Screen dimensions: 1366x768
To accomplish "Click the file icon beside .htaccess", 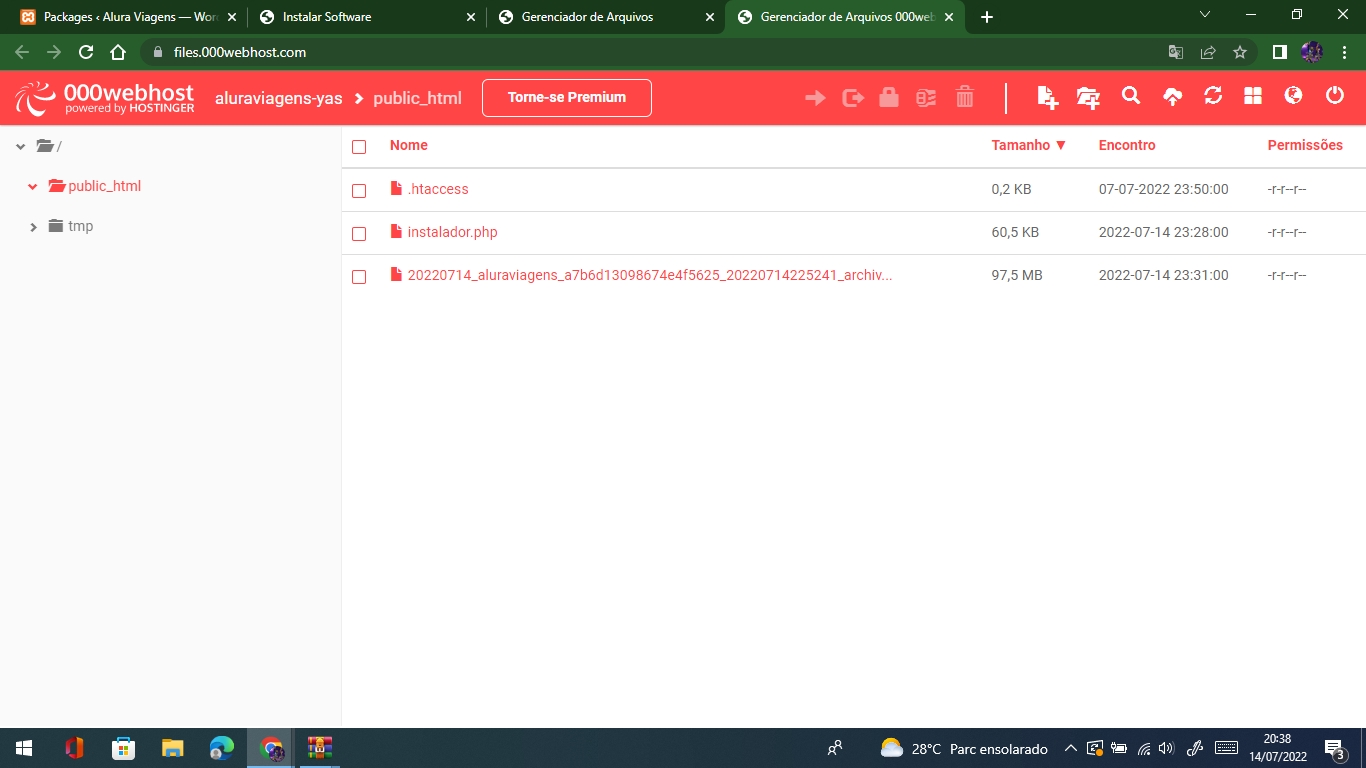I will tap(396, 189).
